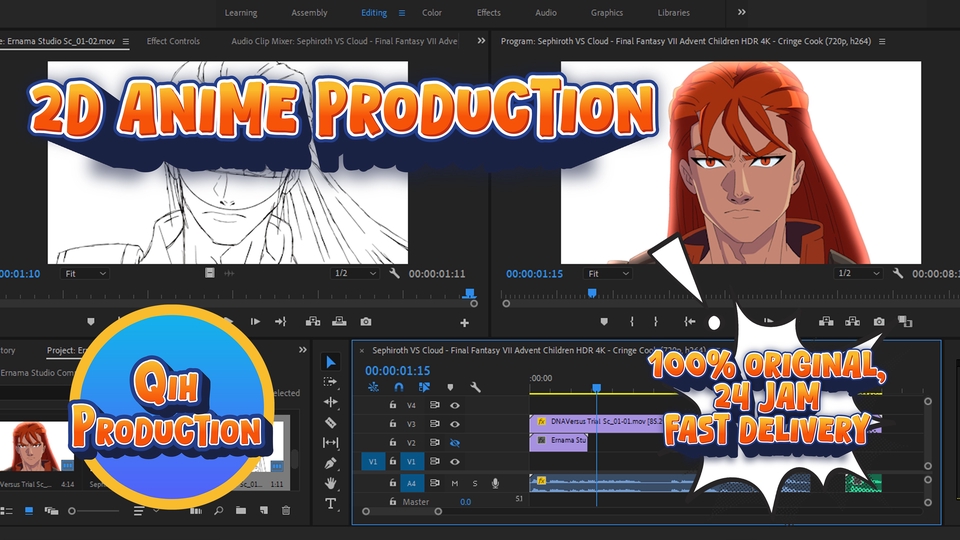960x540 pixels.
Task: Open Program monitor settings wrench
Action: pyautogui.click(x=898, y=273)
